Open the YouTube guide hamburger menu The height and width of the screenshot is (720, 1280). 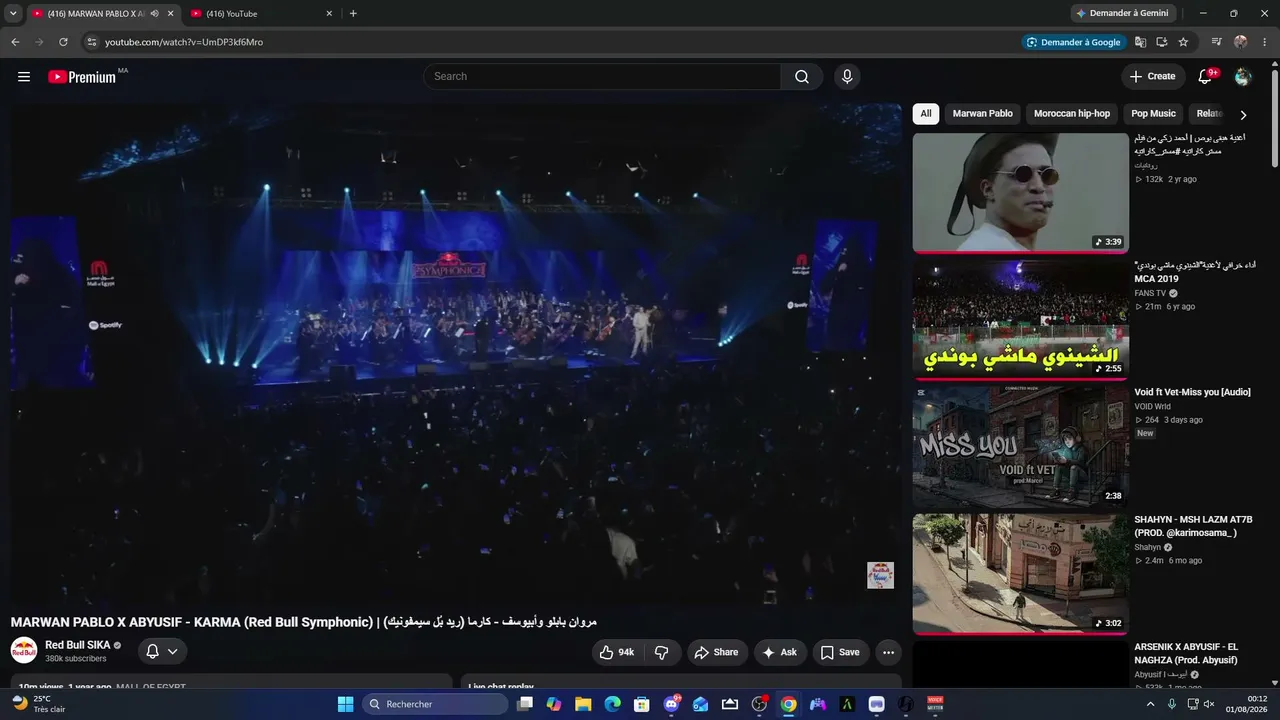24,77
